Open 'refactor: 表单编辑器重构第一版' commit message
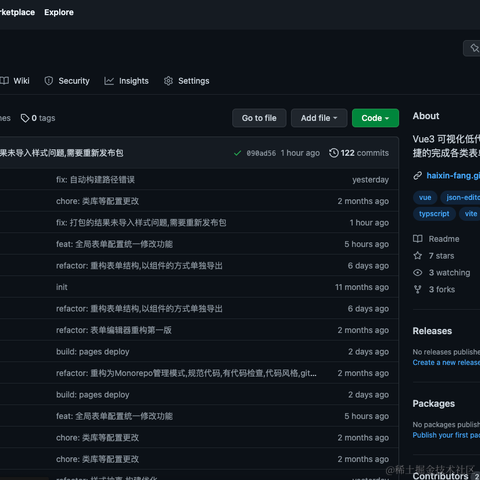The image size is (480, 480). (x=114, y=330)
